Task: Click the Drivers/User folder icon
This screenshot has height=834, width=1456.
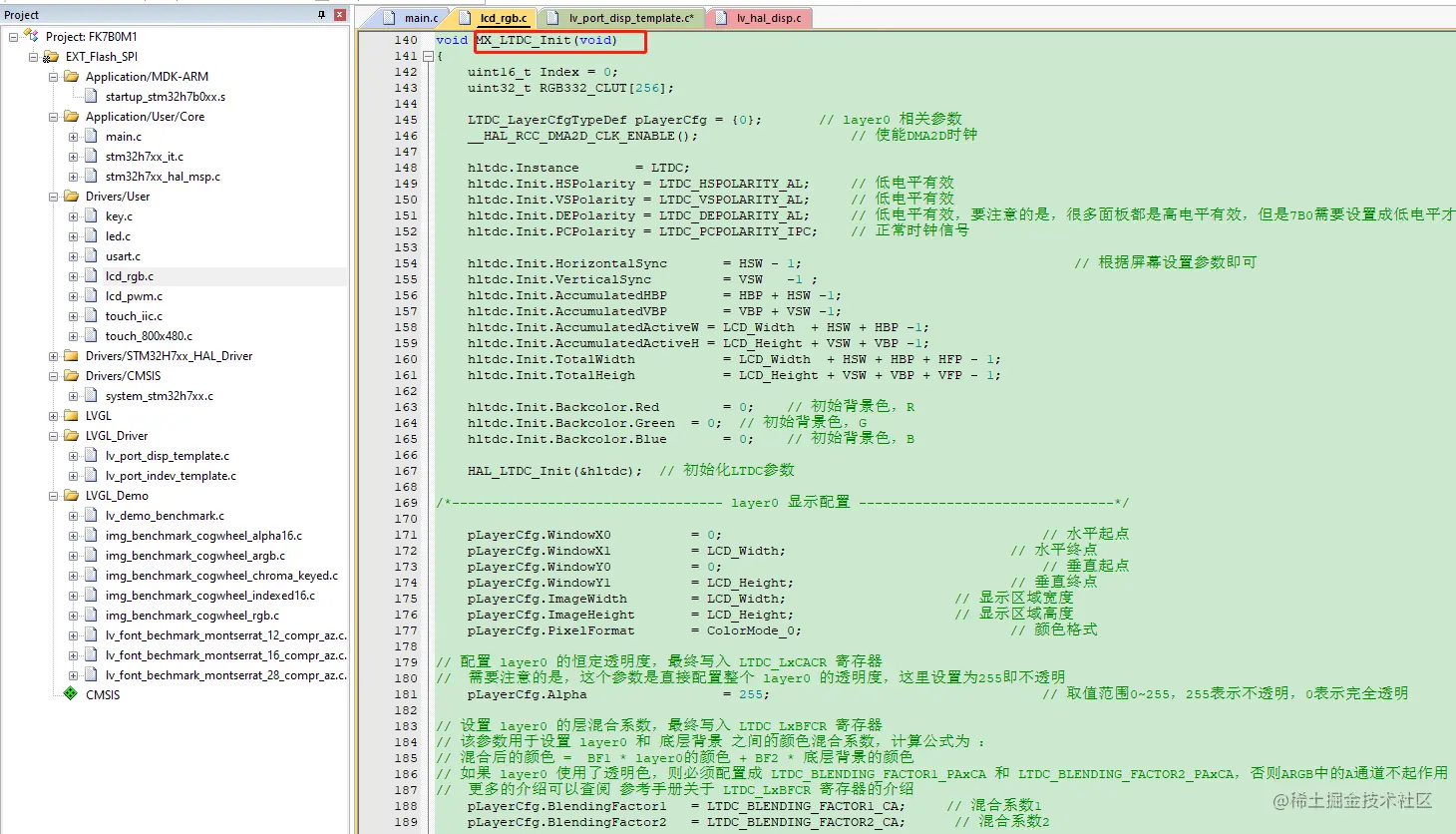Action: tap(71, 197)
